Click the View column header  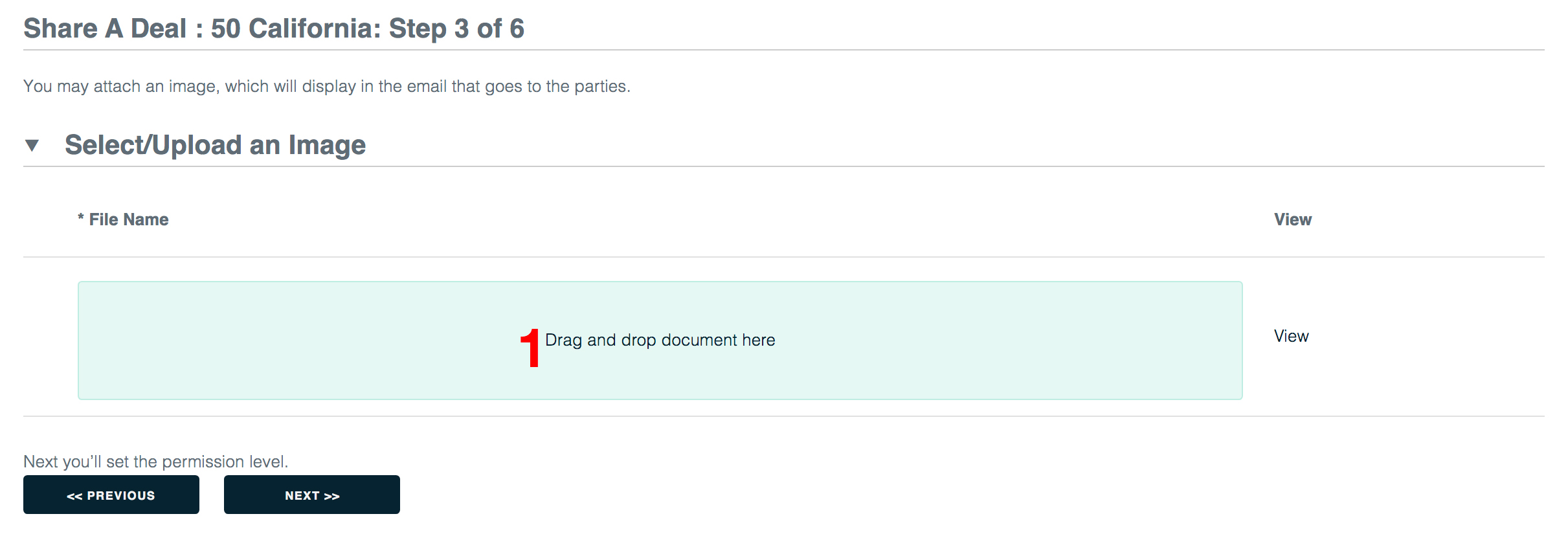tap(1293, 219)
